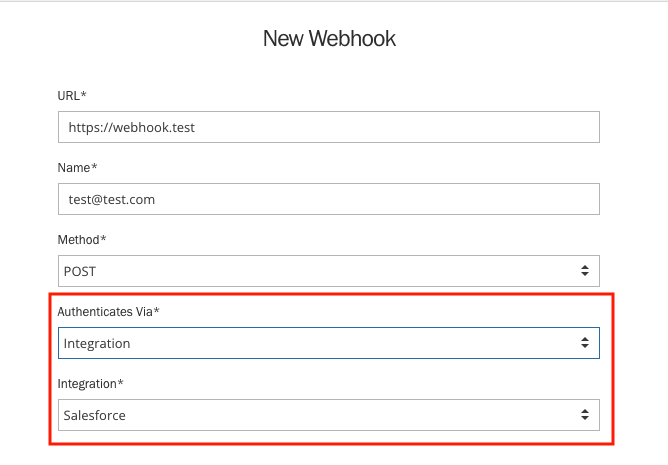Click the Authenticates Via label
This screenshot has width=668, height=465.
108,312
